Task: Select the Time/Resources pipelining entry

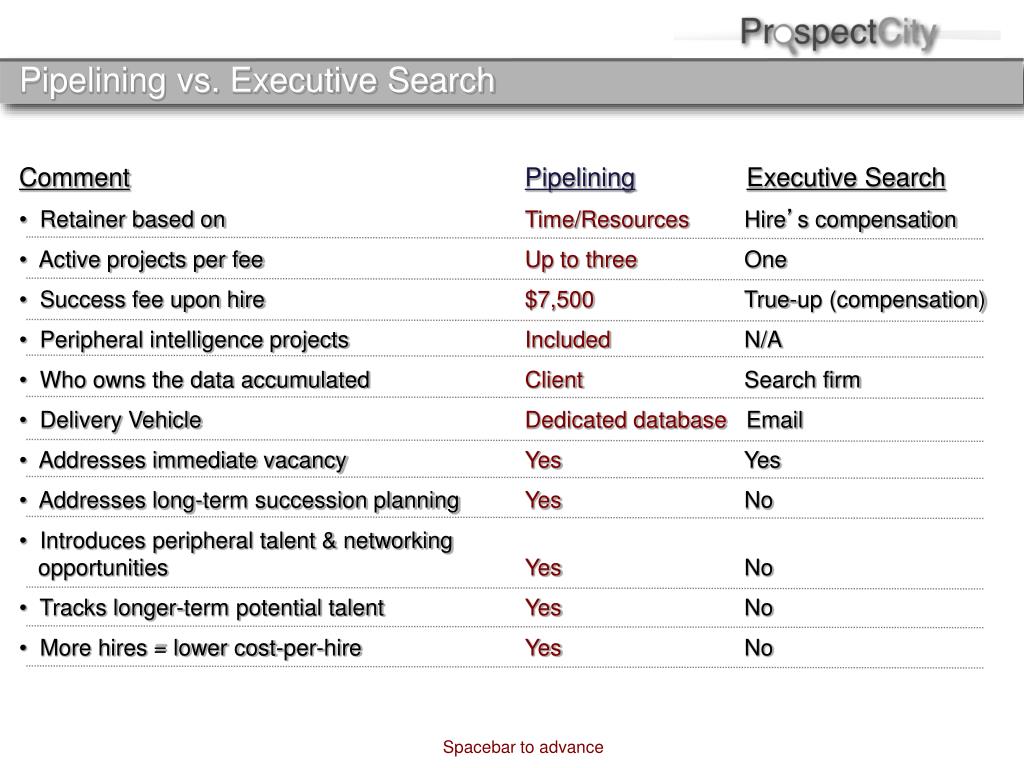Action: pos(607,219)
